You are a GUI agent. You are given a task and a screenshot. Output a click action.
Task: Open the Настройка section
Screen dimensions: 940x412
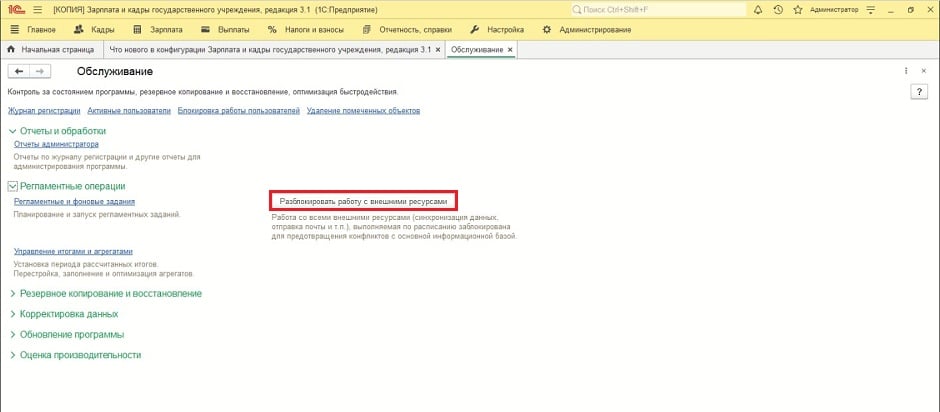[x=496, y=30]
